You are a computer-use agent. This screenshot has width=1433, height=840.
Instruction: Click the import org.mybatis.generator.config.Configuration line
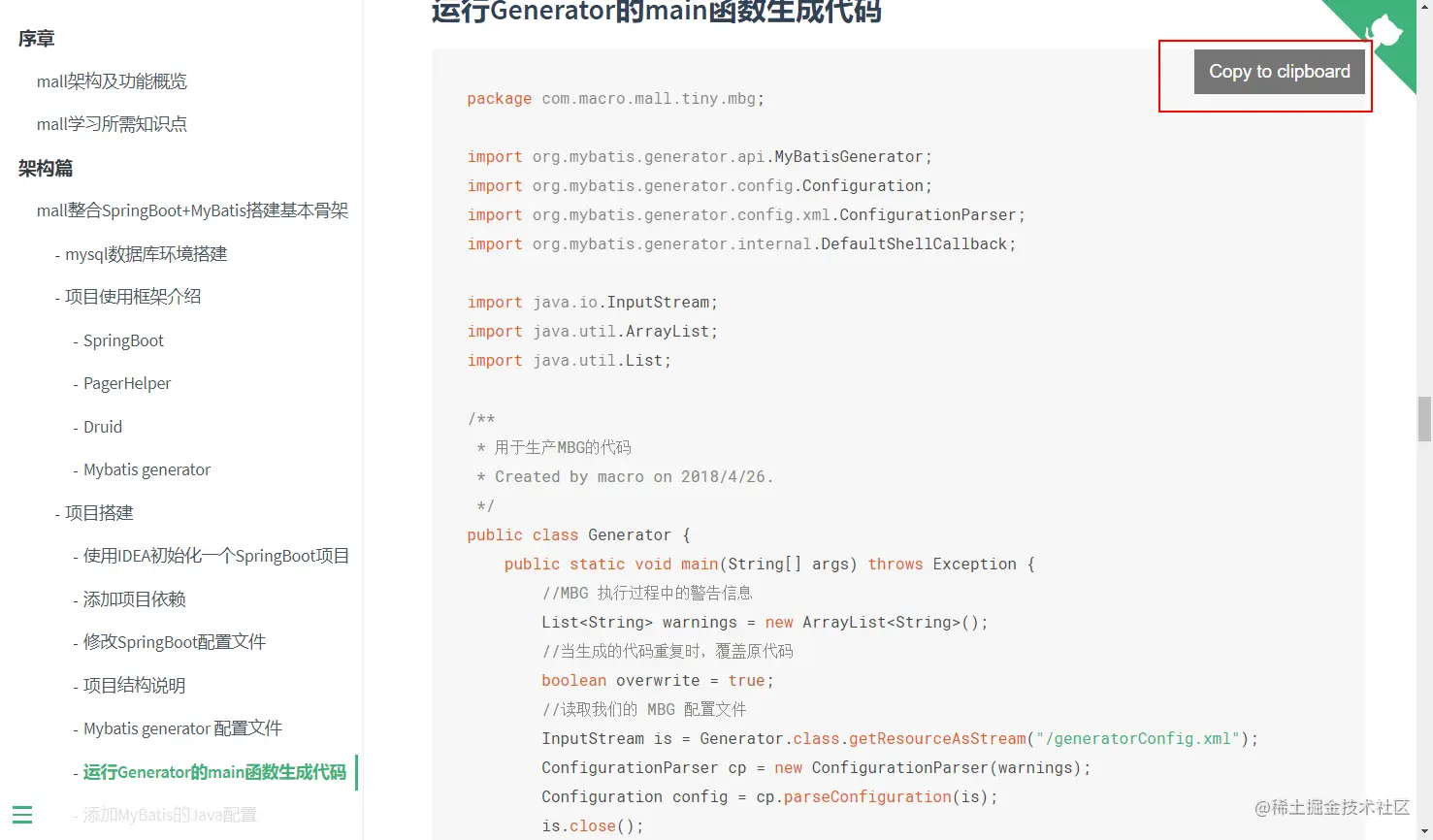[x=700, y=186]
